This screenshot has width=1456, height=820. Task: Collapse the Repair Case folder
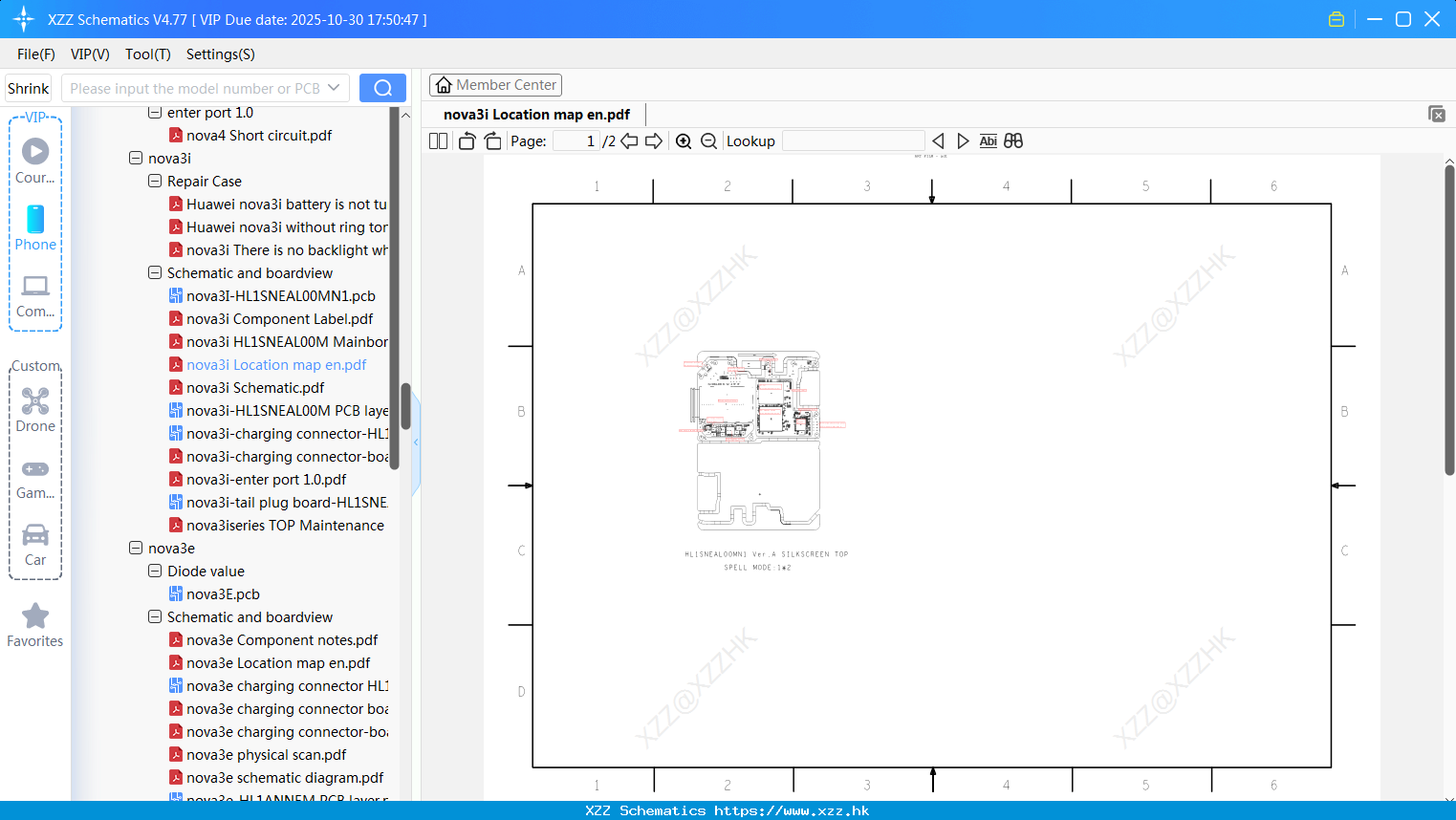tap(155, 182)
